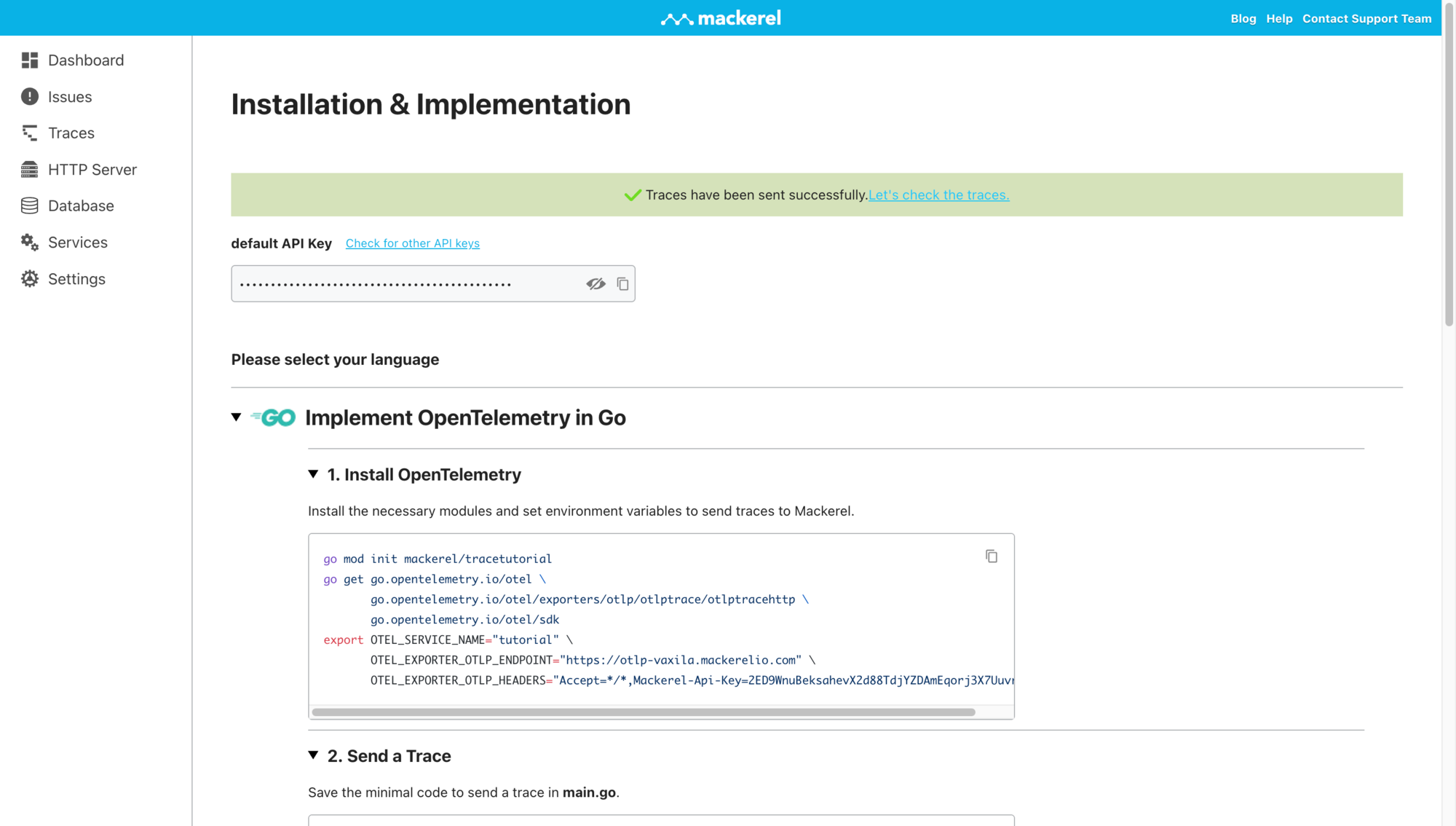1456x826 pixels.
Task: Navigate to Database section
Action: point(81,206)
